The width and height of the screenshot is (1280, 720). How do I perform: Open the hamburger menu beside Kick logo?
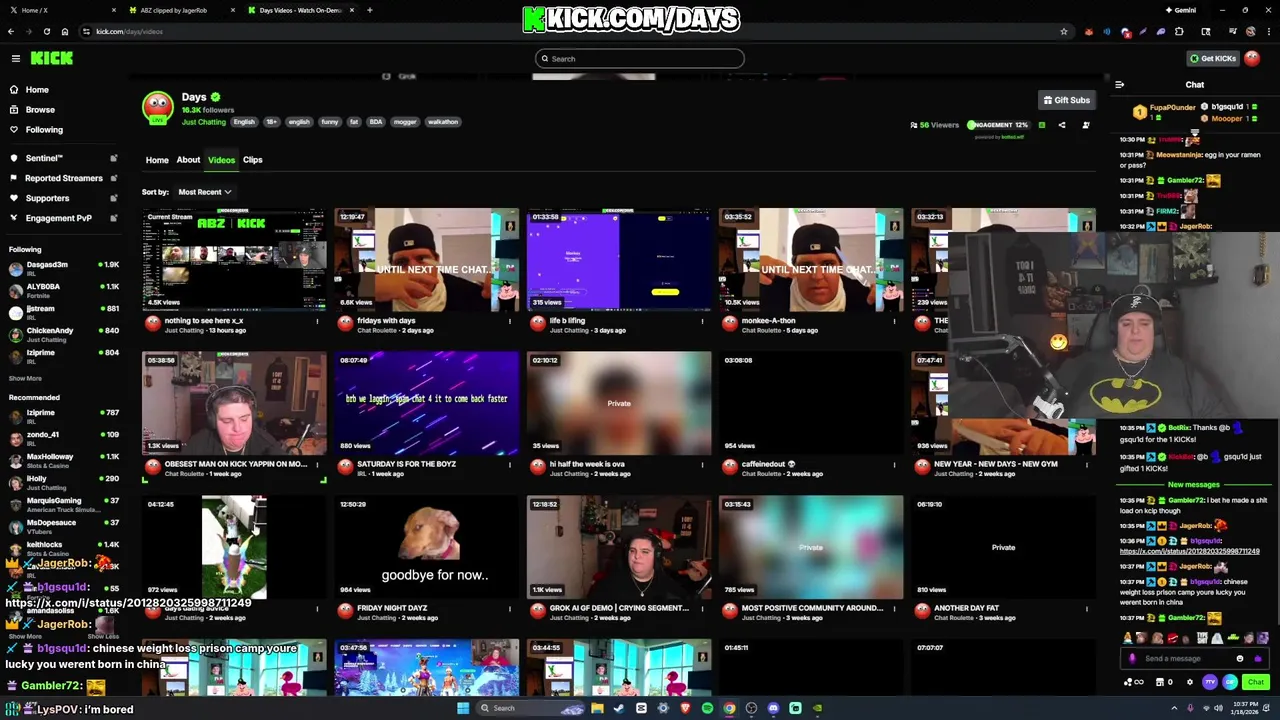tap(15, 59)
